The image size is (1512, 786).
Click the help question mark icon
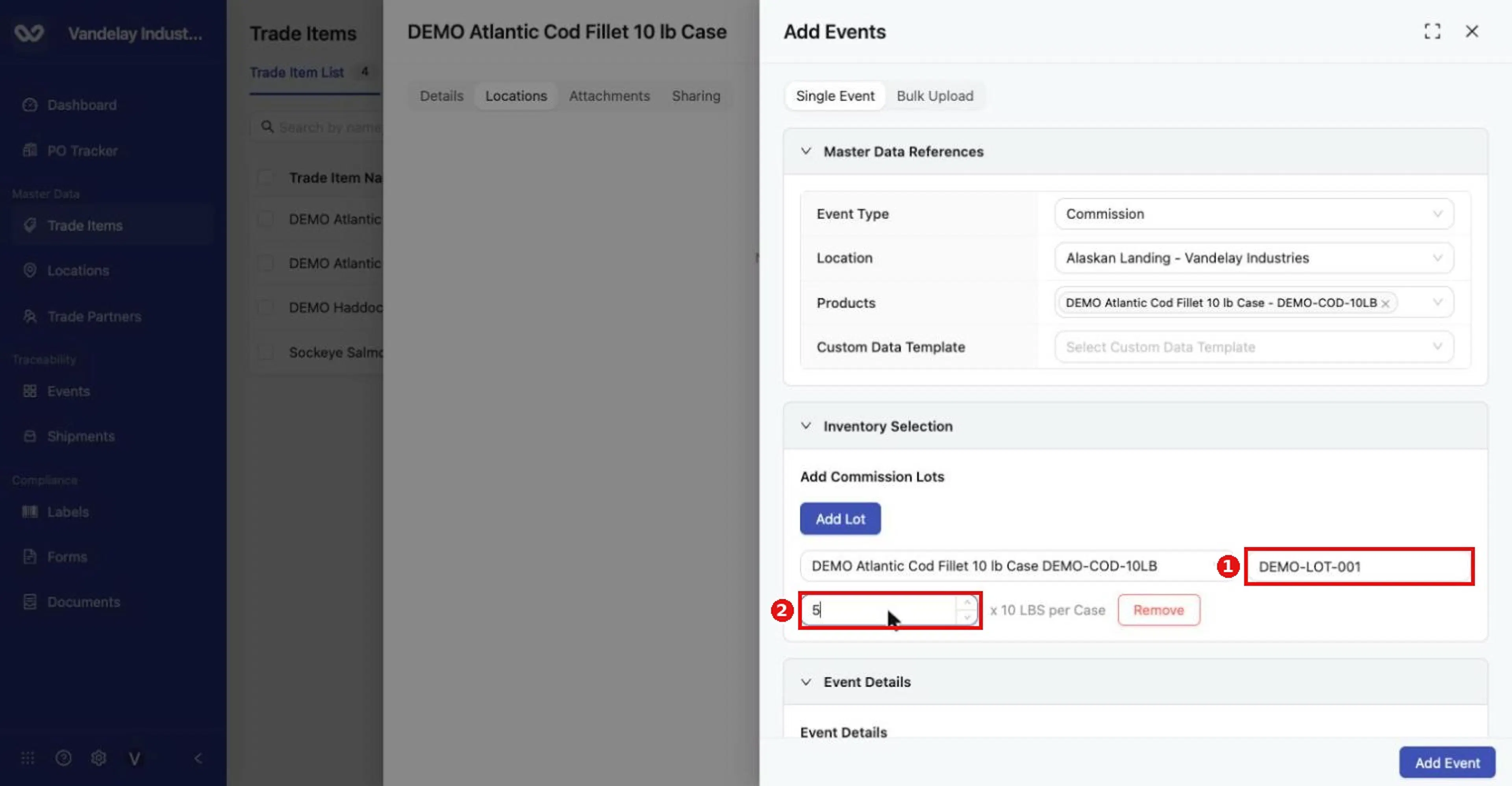[x=63, y=758]
